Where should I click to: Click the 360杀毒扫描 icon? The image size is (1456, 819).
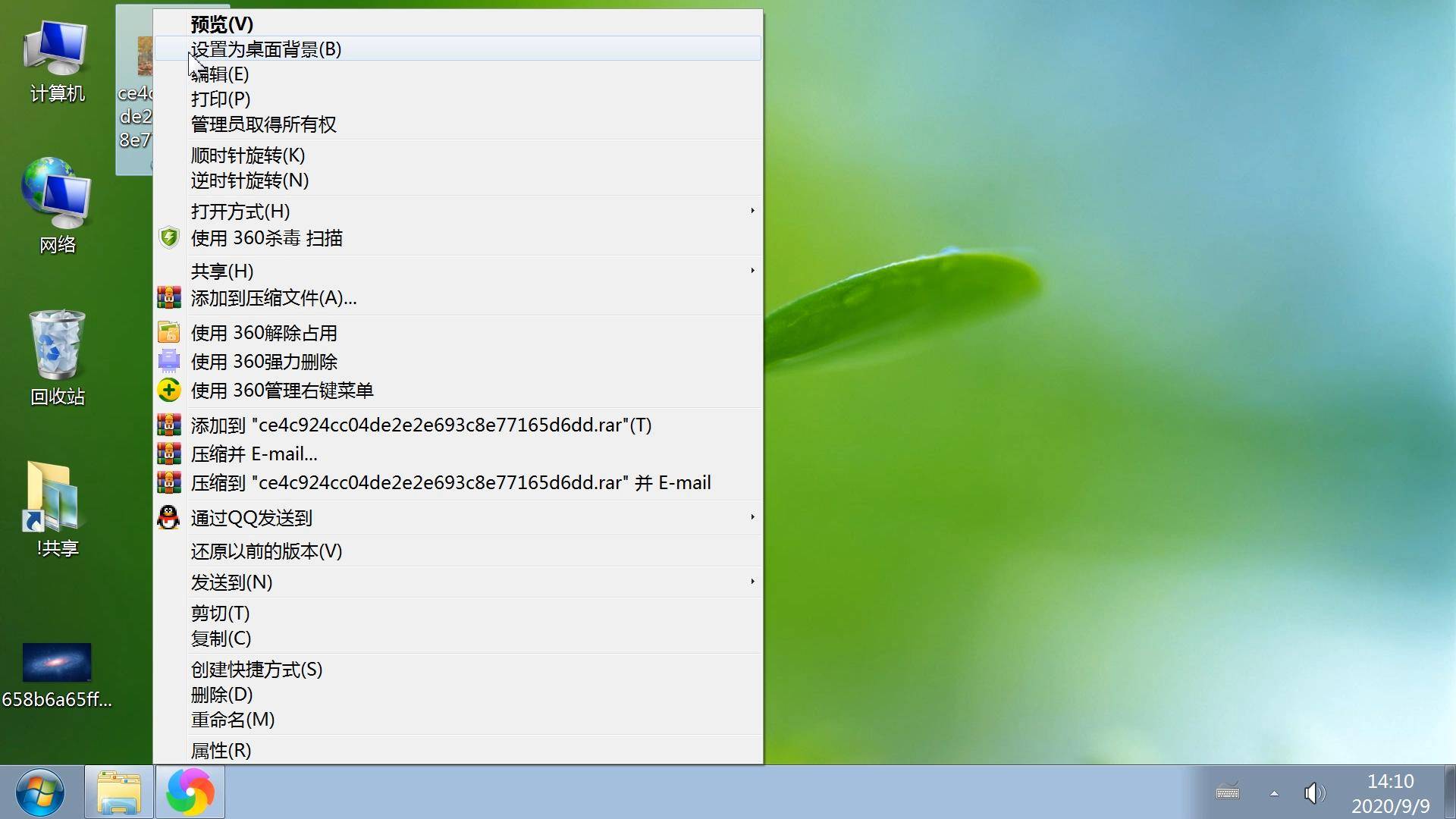(x=168, y=238)
